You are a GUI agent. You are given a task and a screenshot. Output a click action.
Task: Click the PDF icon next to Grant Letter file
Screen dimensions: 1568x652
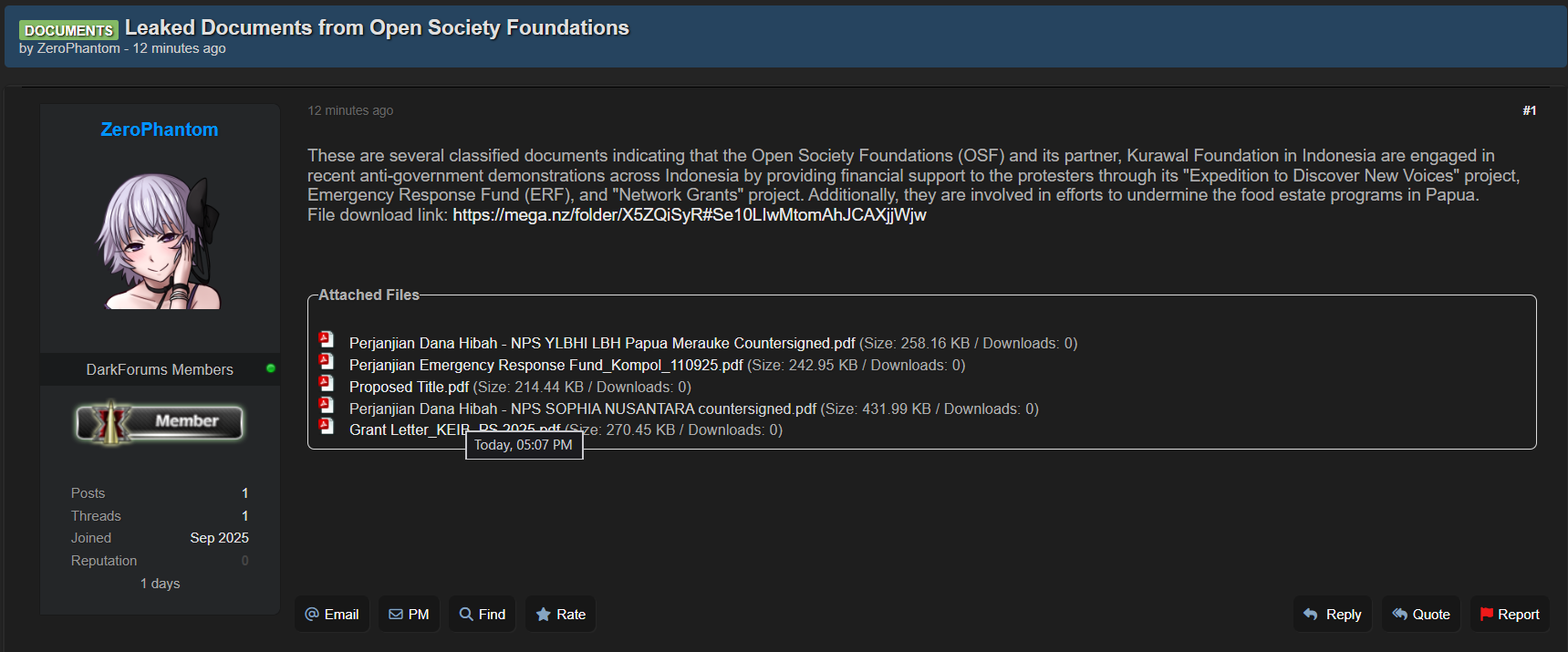click(326, 427)
